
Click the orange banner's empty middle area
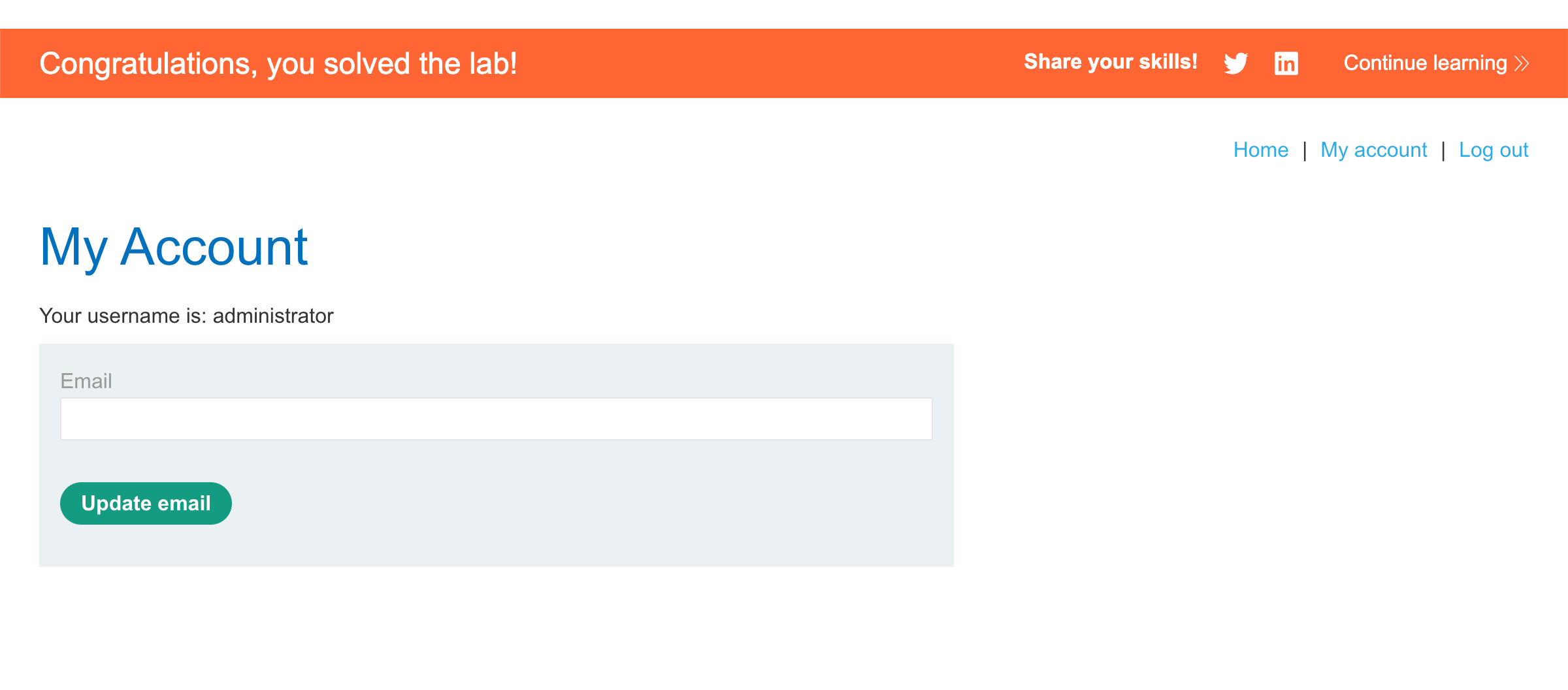point(771,63)
